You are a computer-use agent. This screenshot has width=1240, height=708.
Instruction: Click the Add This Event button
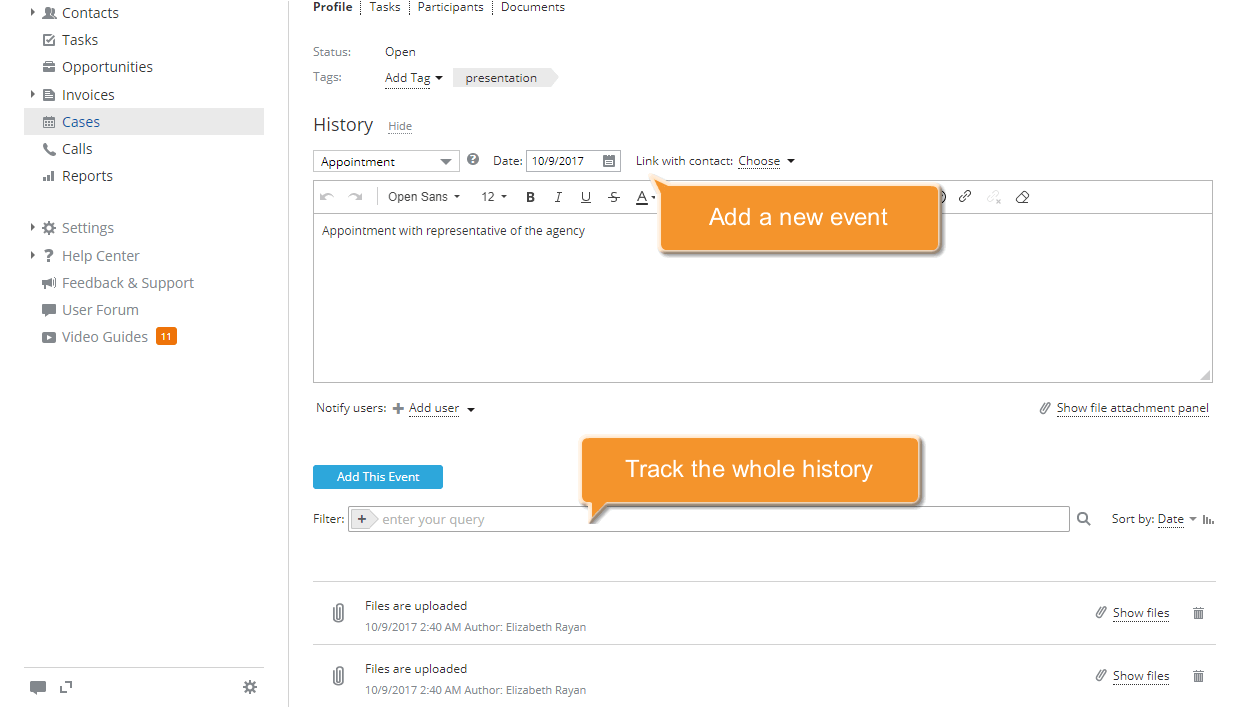377,477
